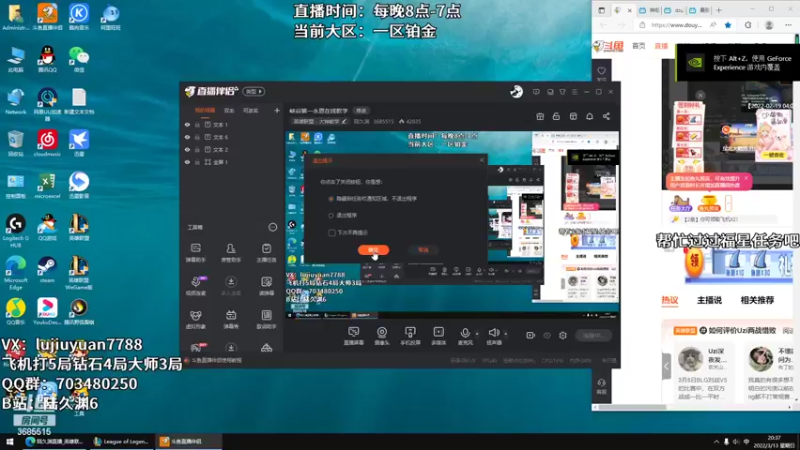The image size is (800, 450).
Task: Open the 首页 tab on the Douyu page
Action: click(638, 46)
